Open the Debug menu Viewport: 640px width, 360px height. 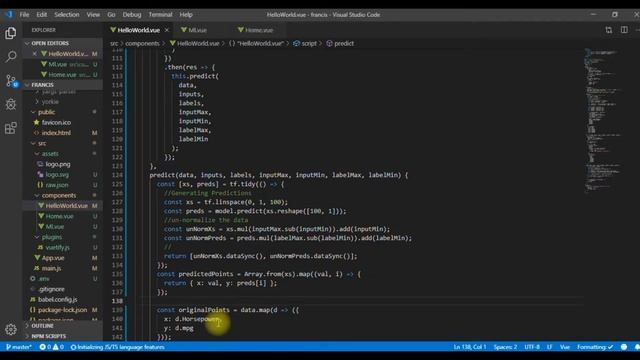pyautogui.click(x=132, y=15)
